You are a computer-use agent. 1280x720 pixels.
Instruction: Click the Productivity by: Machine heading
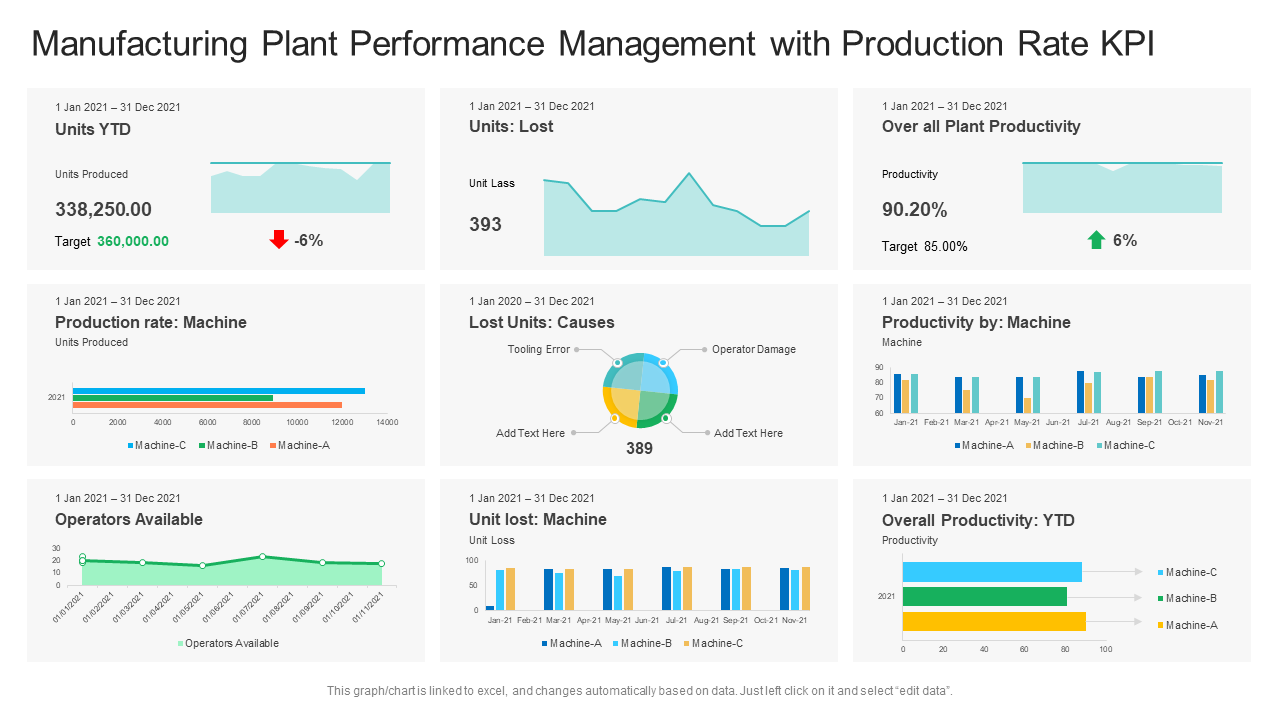[976, 322]
